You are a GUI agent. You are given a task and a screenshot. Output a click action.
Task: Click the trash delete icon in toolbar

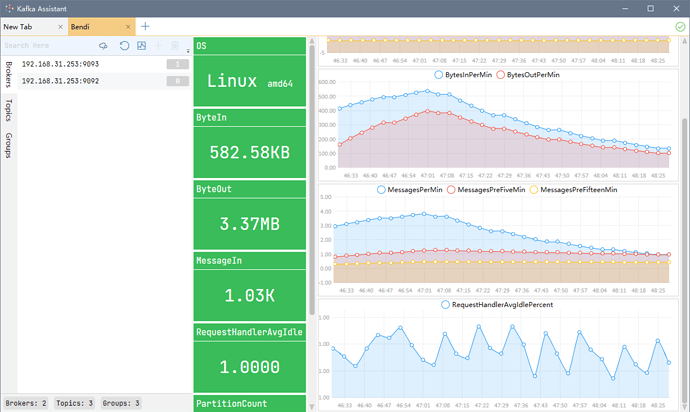(175, 46)
